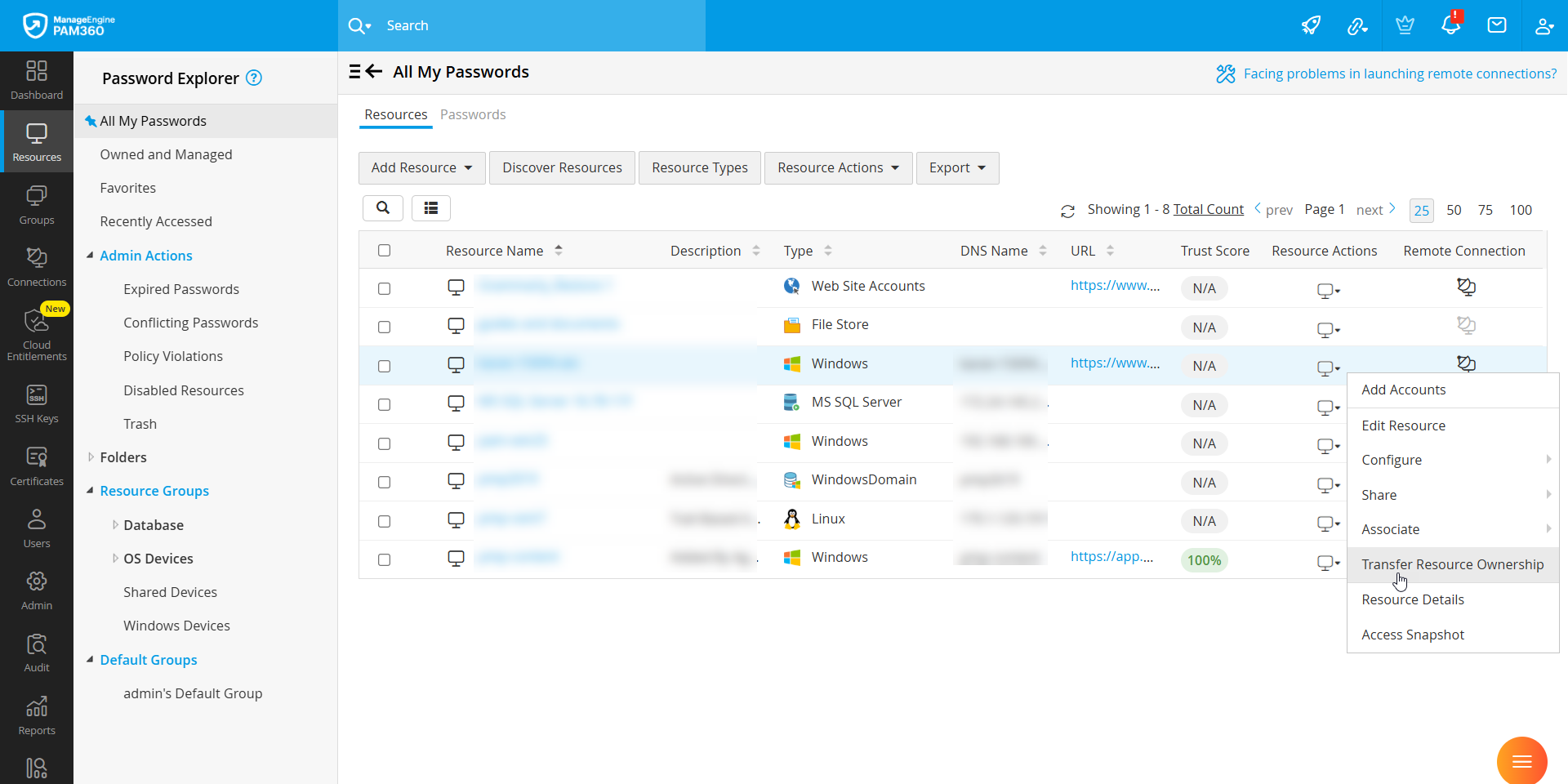Check the box for the Linux resource row
Screen dimensions: 1568x784
pos(385,521)
